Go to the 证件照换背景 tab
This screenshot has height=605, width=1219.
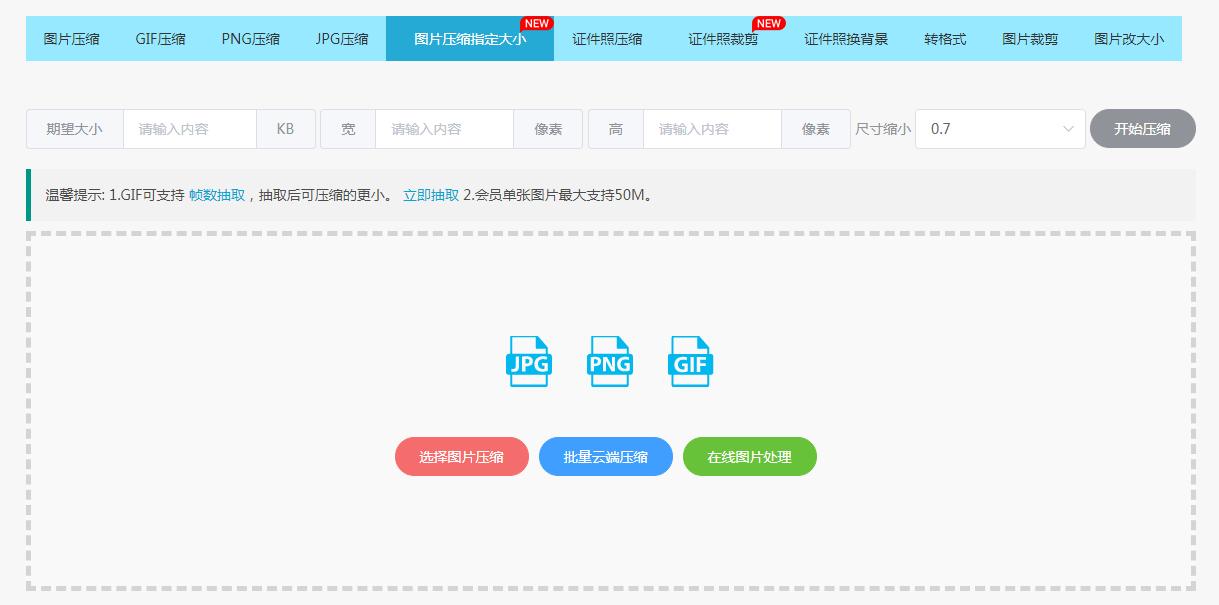click(x=846, y=38)
